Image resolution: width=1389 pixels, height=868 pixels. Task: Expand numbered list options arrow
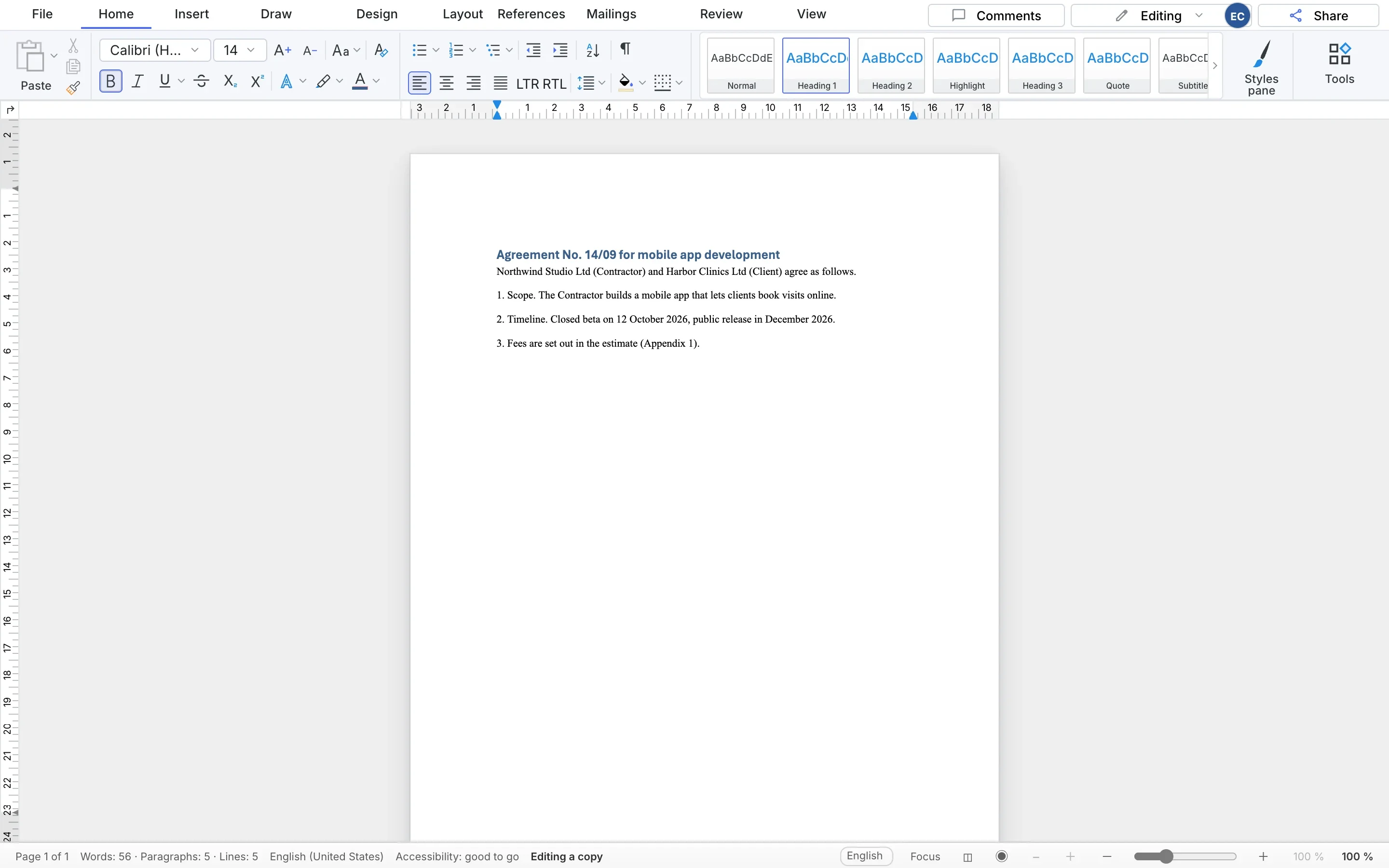pos(472,51)
